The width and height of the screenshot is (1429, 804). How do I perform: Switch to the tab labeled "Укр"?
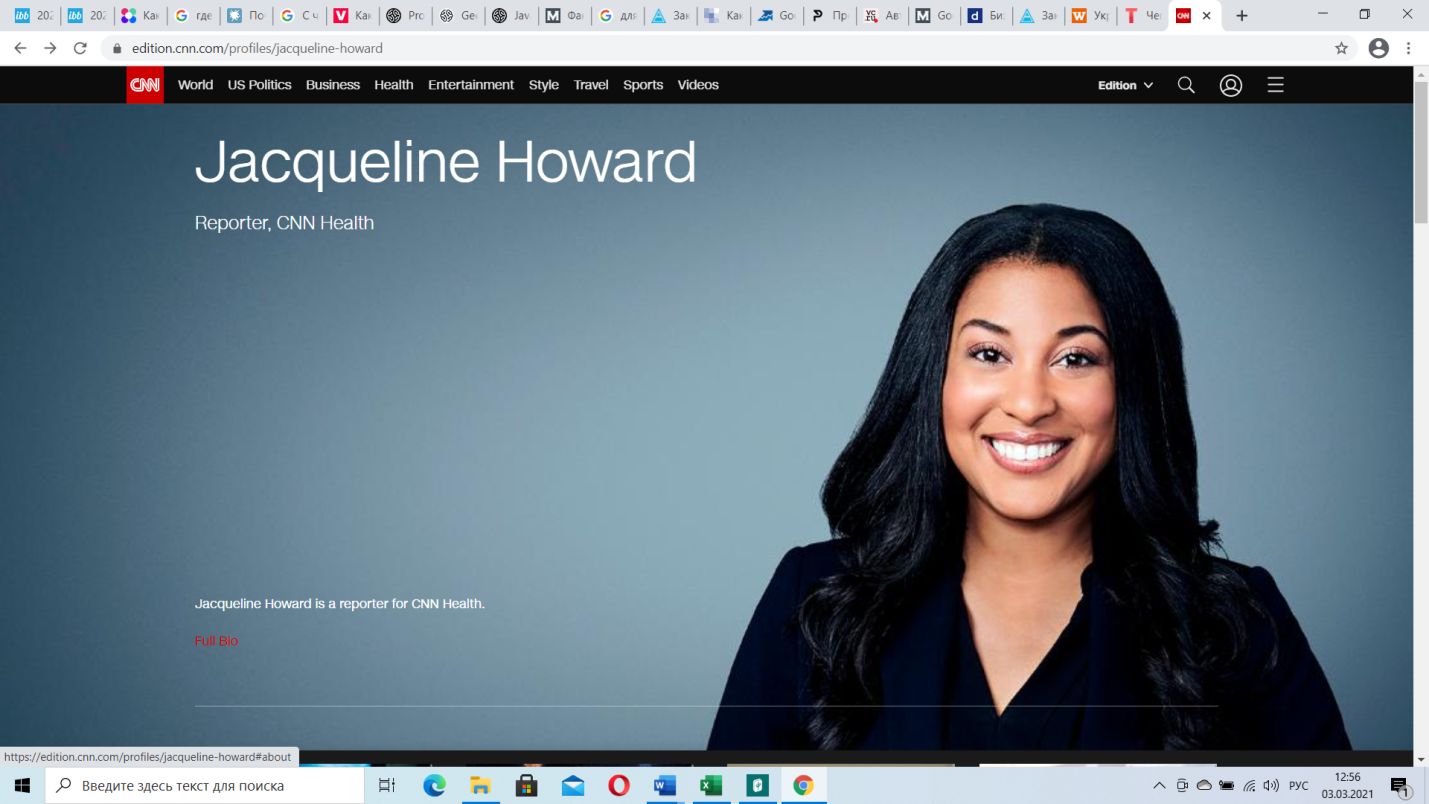[x=1089, y=16]
